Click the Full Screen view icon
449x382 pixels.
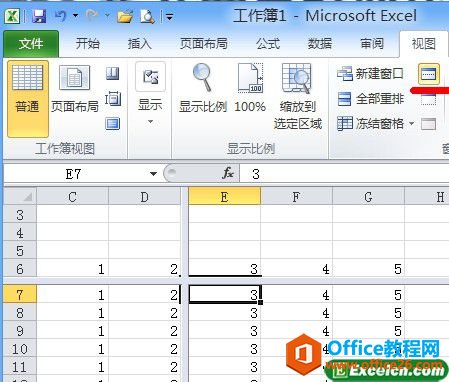113,124
